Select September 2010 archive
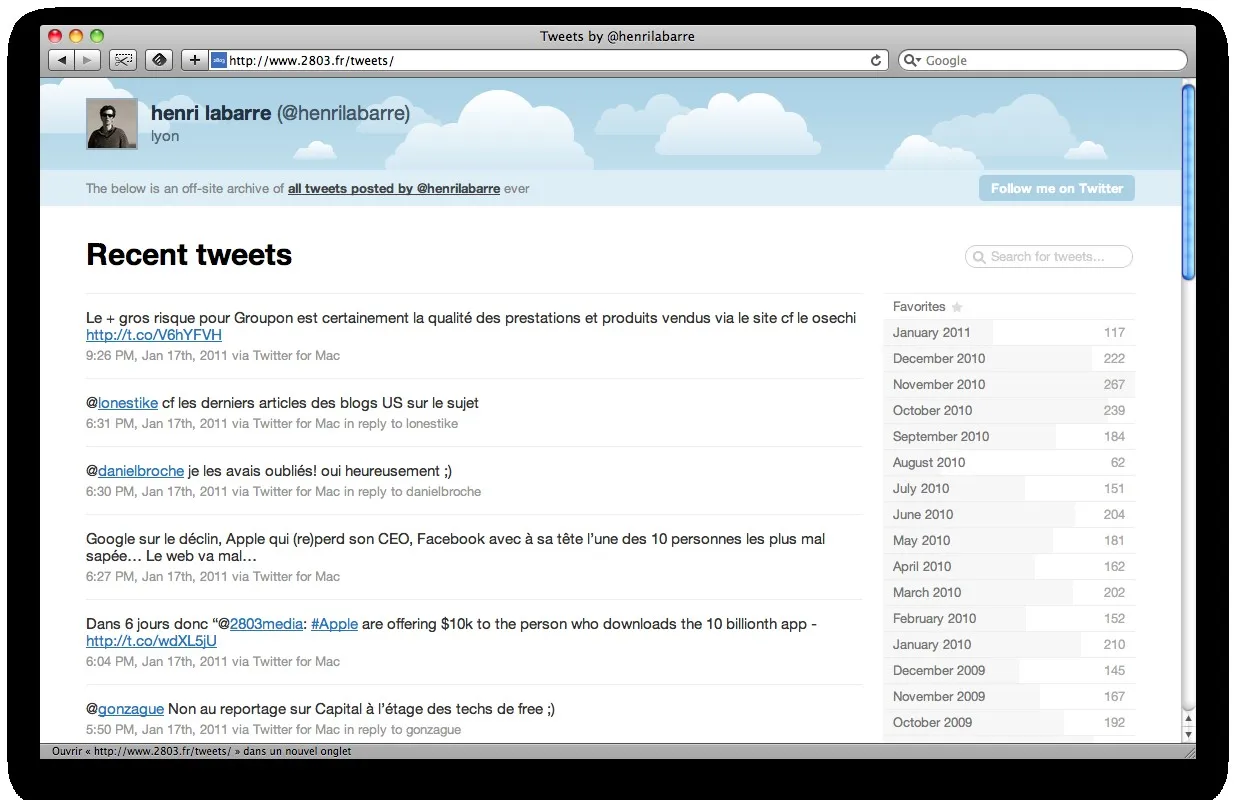The image size is (1236, 800). click(1009, 437)
